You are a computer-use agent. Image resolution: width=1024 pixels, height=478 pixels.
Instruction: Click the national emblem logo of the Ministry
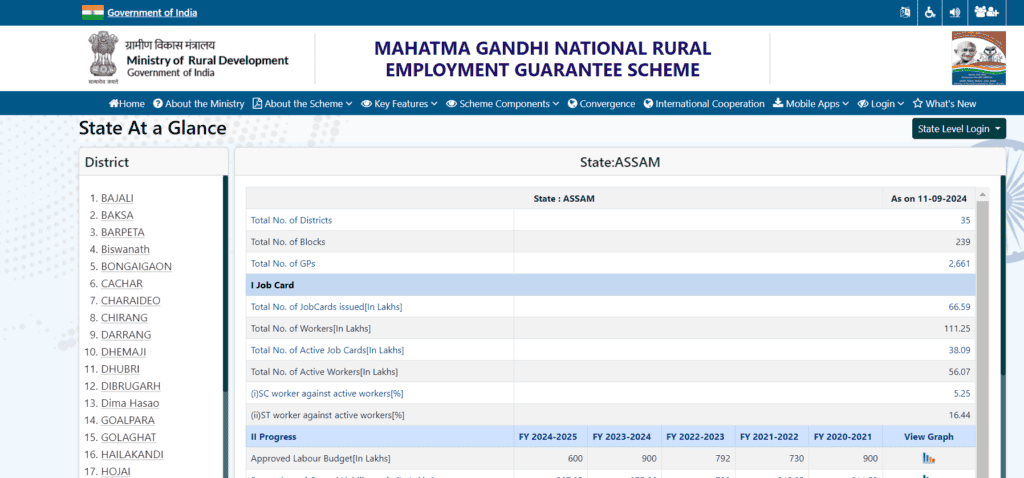104,58
